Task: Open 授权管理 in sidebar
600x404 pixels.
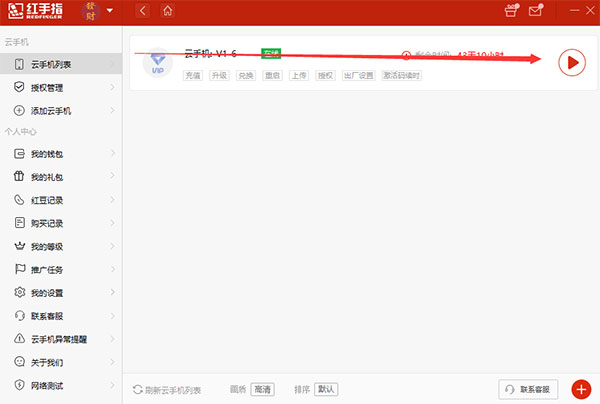Action: tap(61, 88)
